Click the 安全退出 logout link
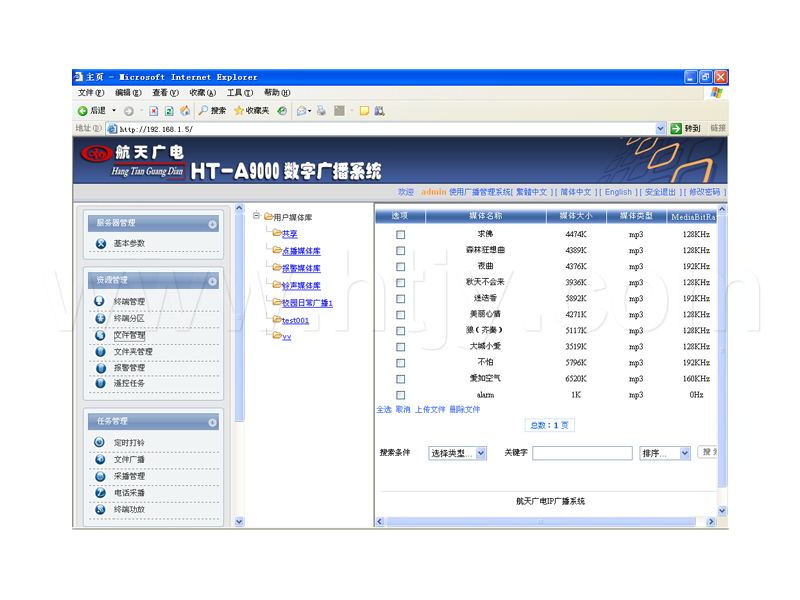 [x=660, y=192]
